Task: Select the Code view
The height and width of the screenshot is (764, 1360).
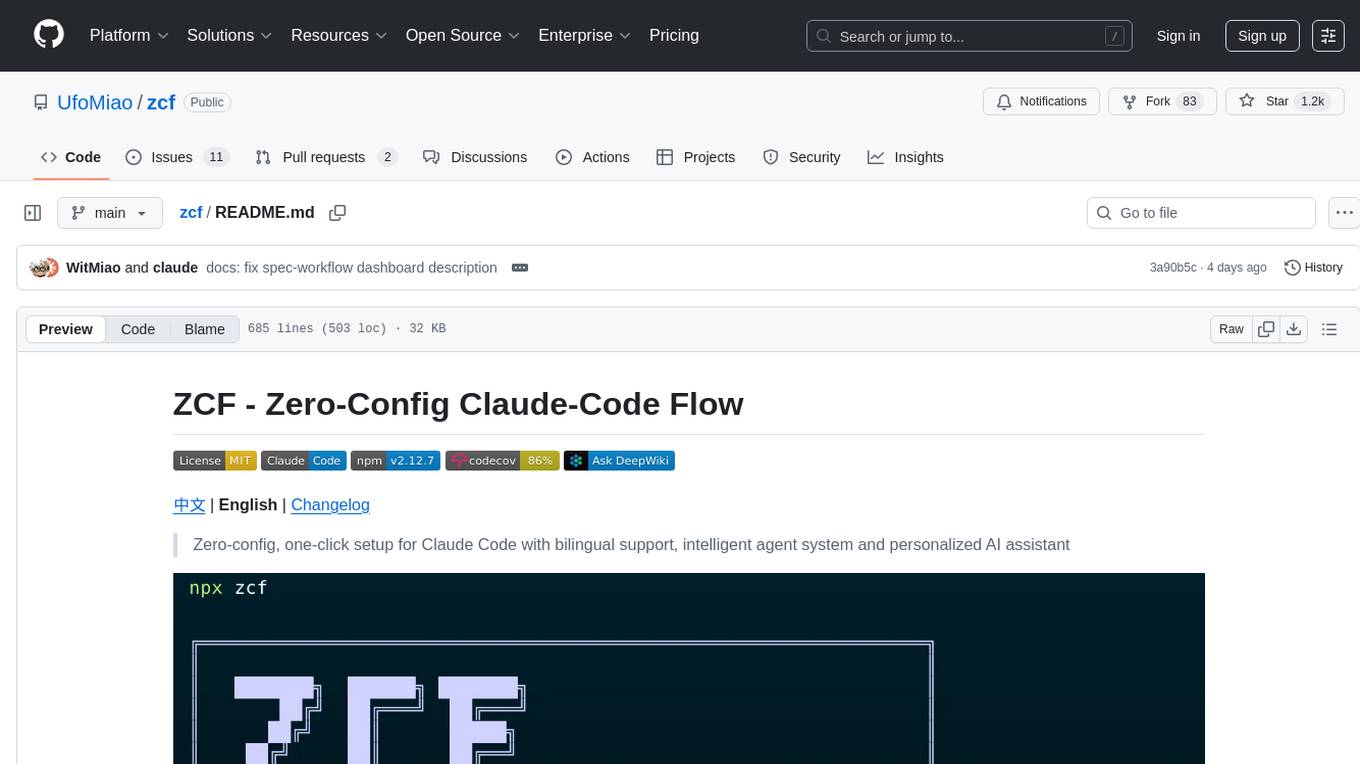Action: (x=138, y=329)
